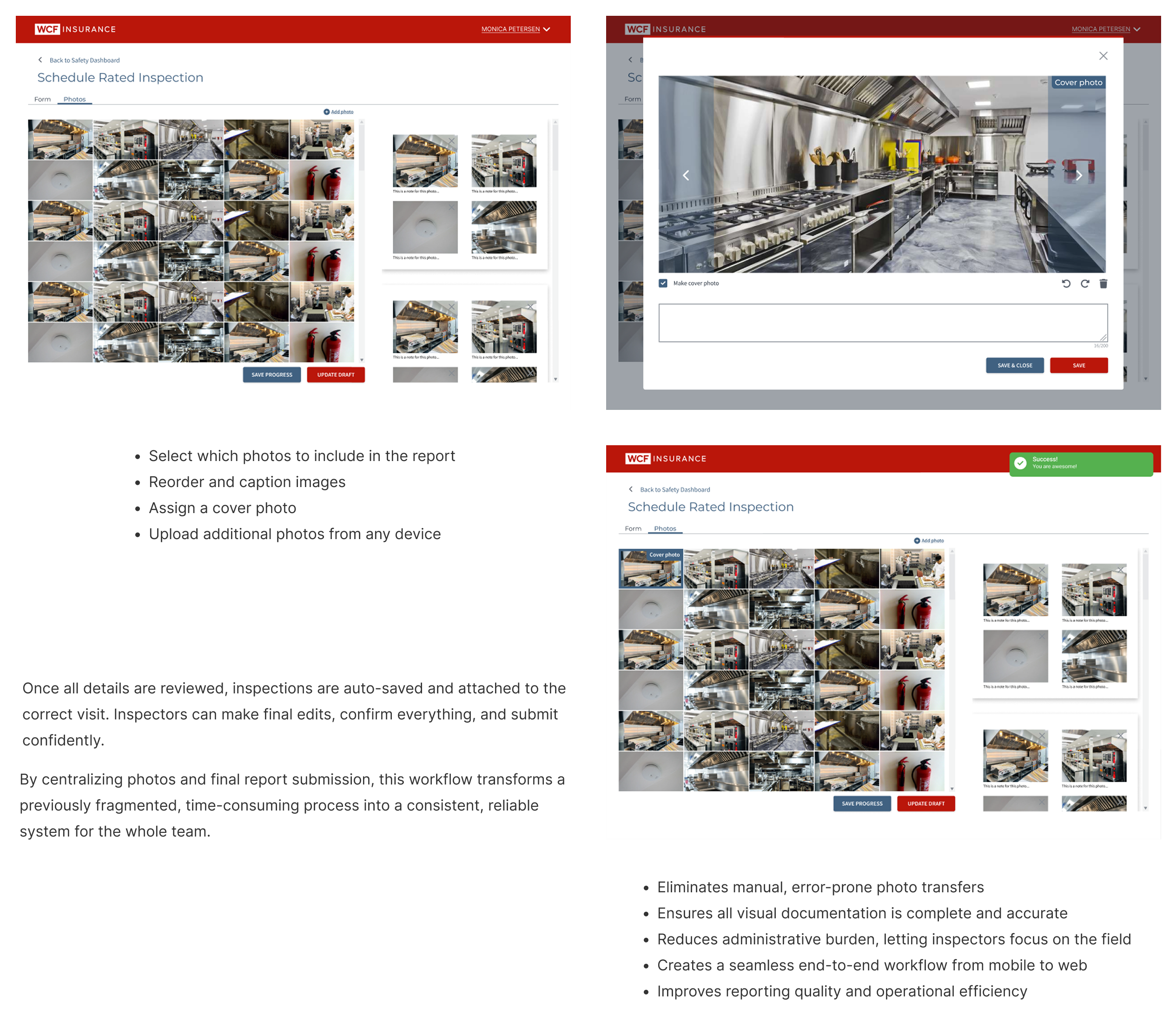The height and width of the screenshot is (1015, 1176).
Task: Select Photos tab in bottom-right screen
Action: tap(665, 528)
